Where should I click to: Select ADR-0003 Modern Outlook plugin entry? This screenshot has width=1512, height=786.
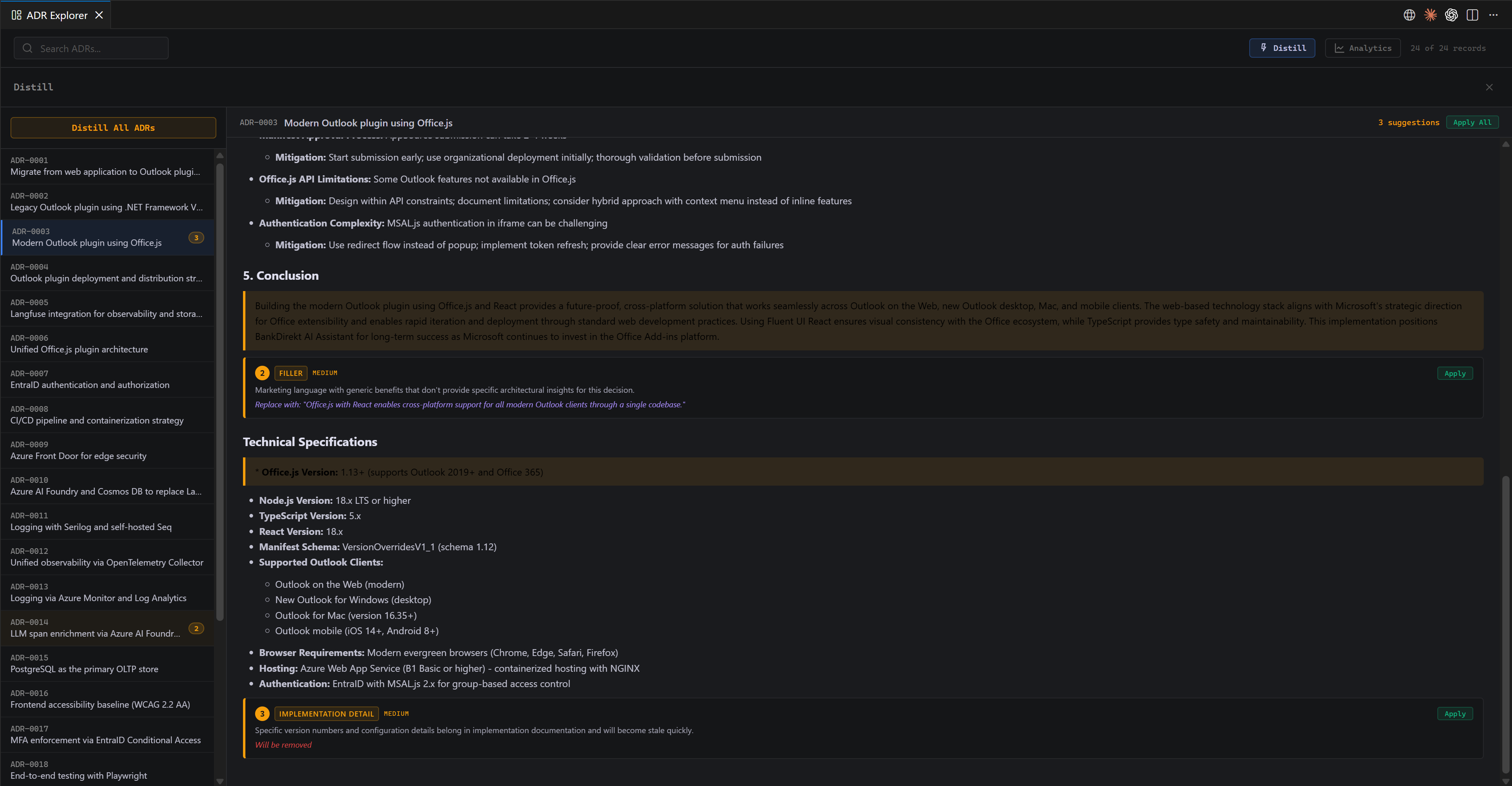[x=107, y=237]
